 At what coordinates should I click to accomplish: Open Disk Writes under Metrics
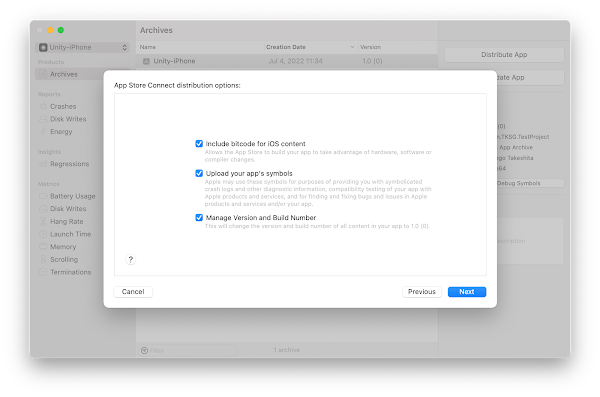(x=68, y=209)
